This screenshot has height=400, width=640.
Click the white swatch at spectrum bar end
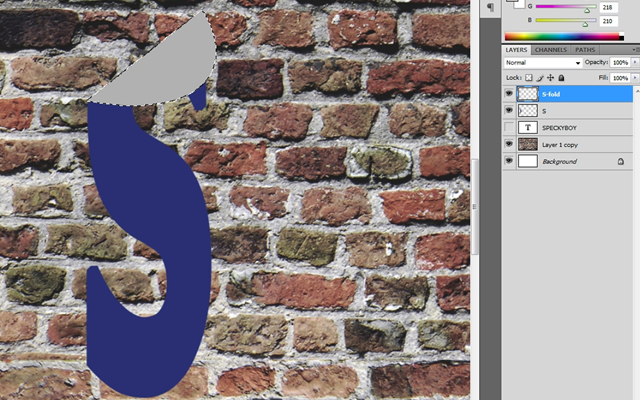(x=621, y=34)
